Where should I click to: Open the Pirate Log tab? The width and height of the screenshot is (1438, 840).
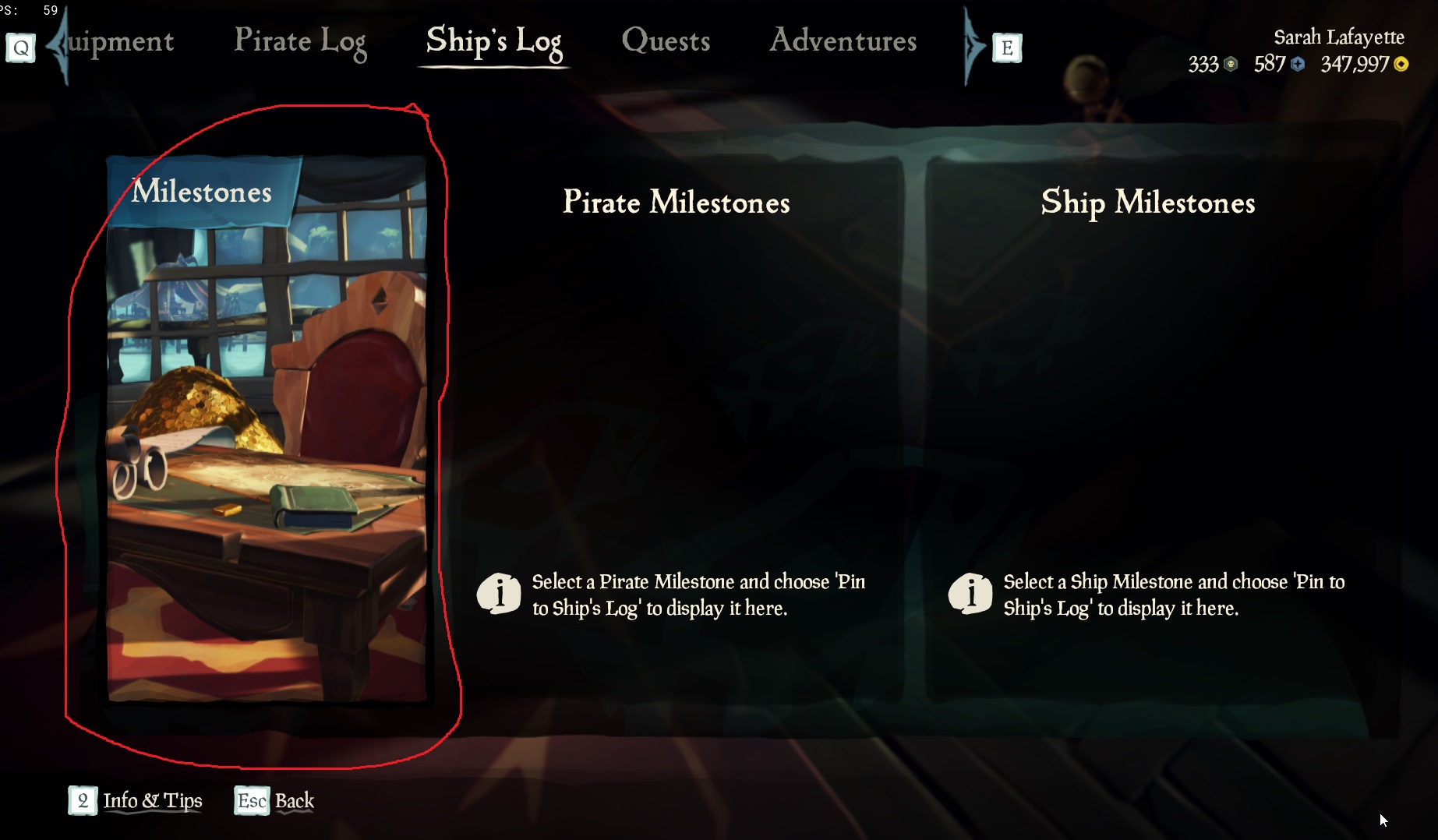click(300, 41)
